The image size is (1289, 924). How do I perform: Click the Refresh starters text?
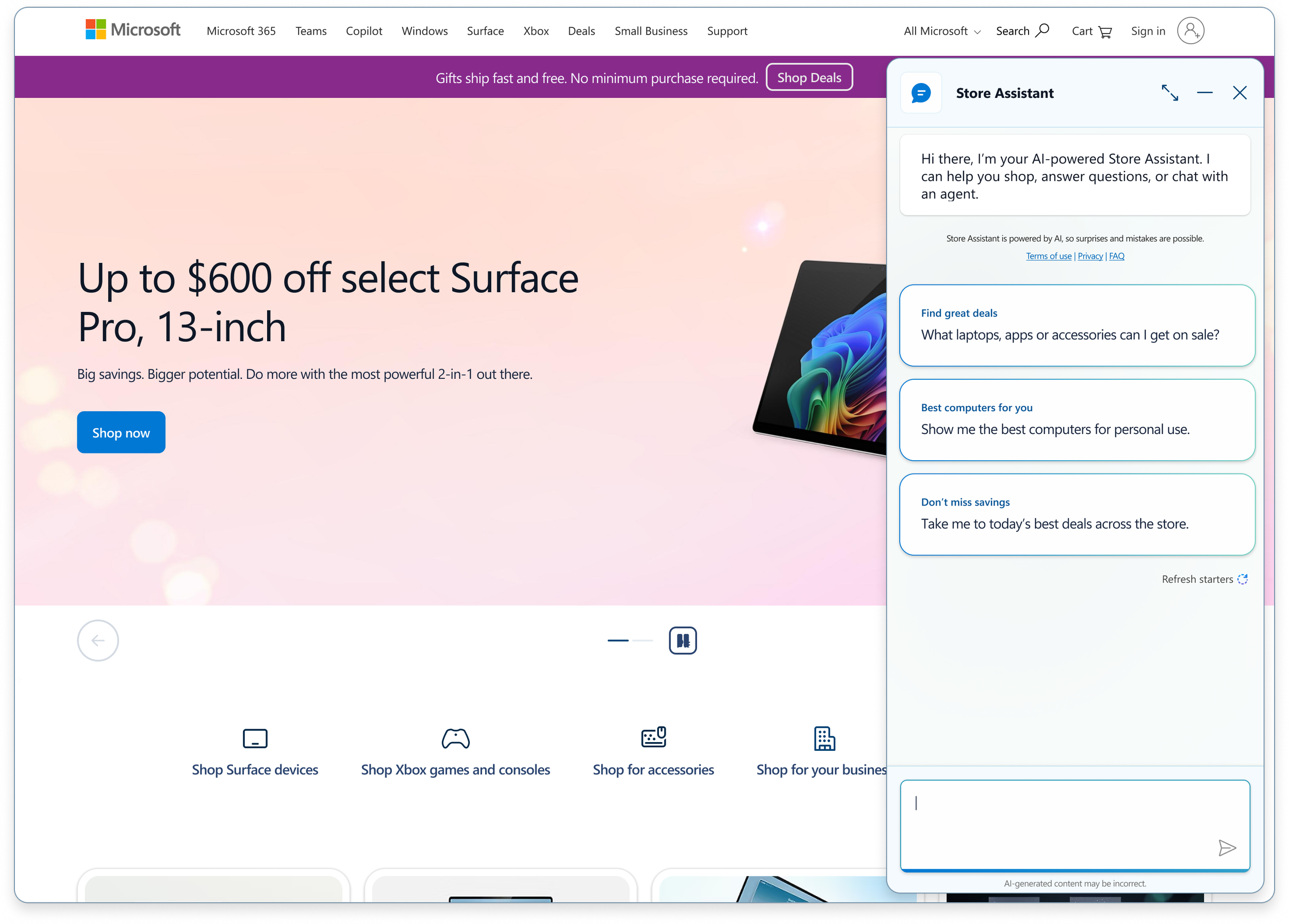pos(1197,579)
